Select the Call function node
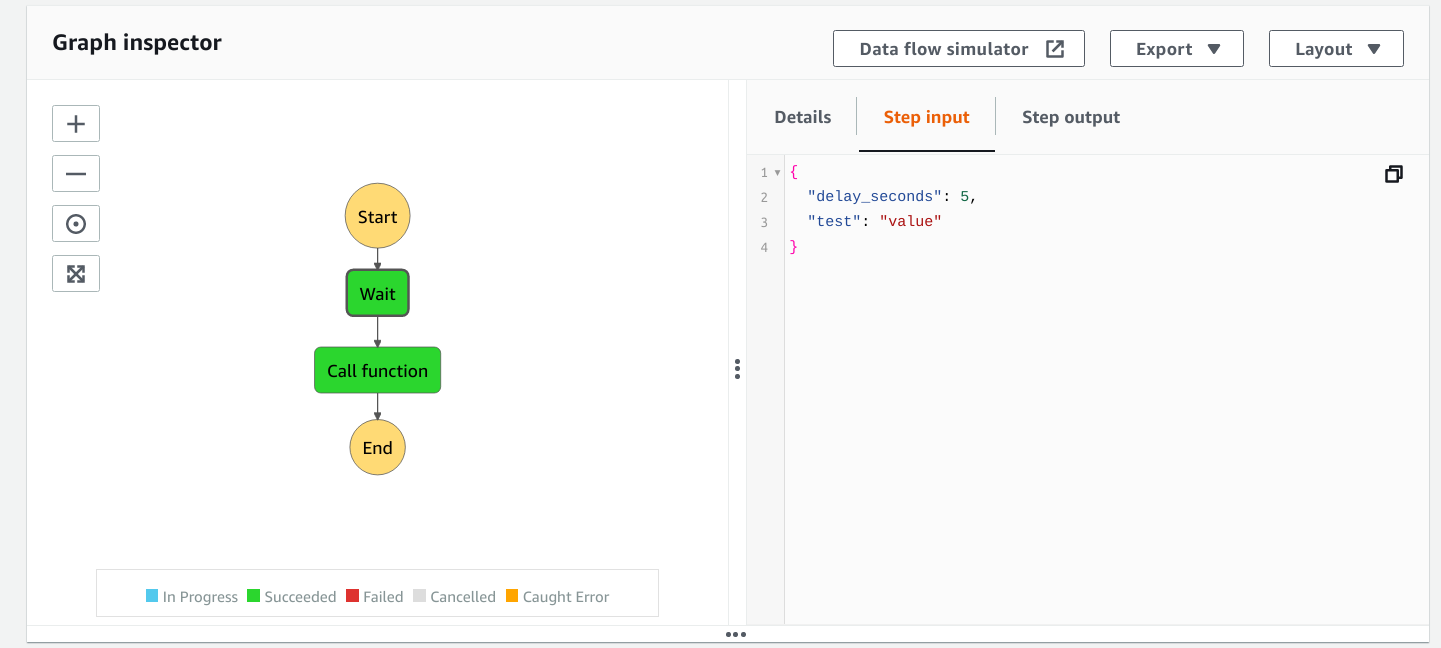 tap(377, 369)
